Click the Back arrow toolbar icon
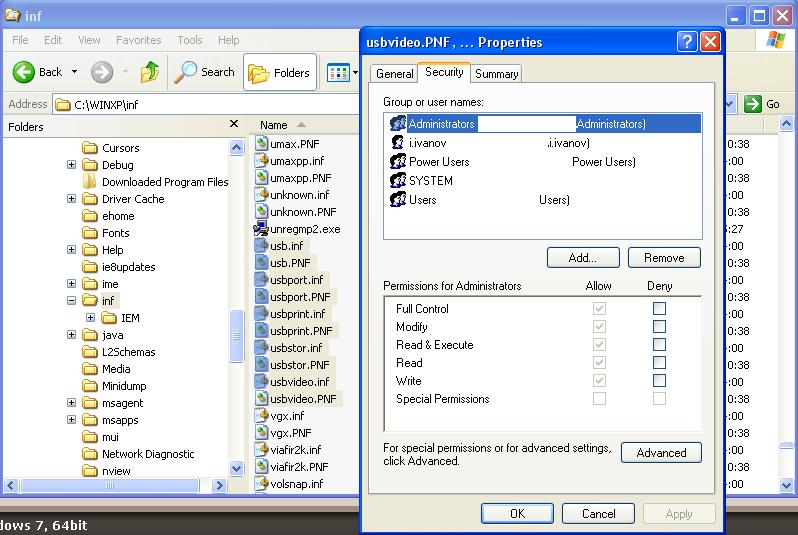798x535 pixels. (x=25, y=72)
